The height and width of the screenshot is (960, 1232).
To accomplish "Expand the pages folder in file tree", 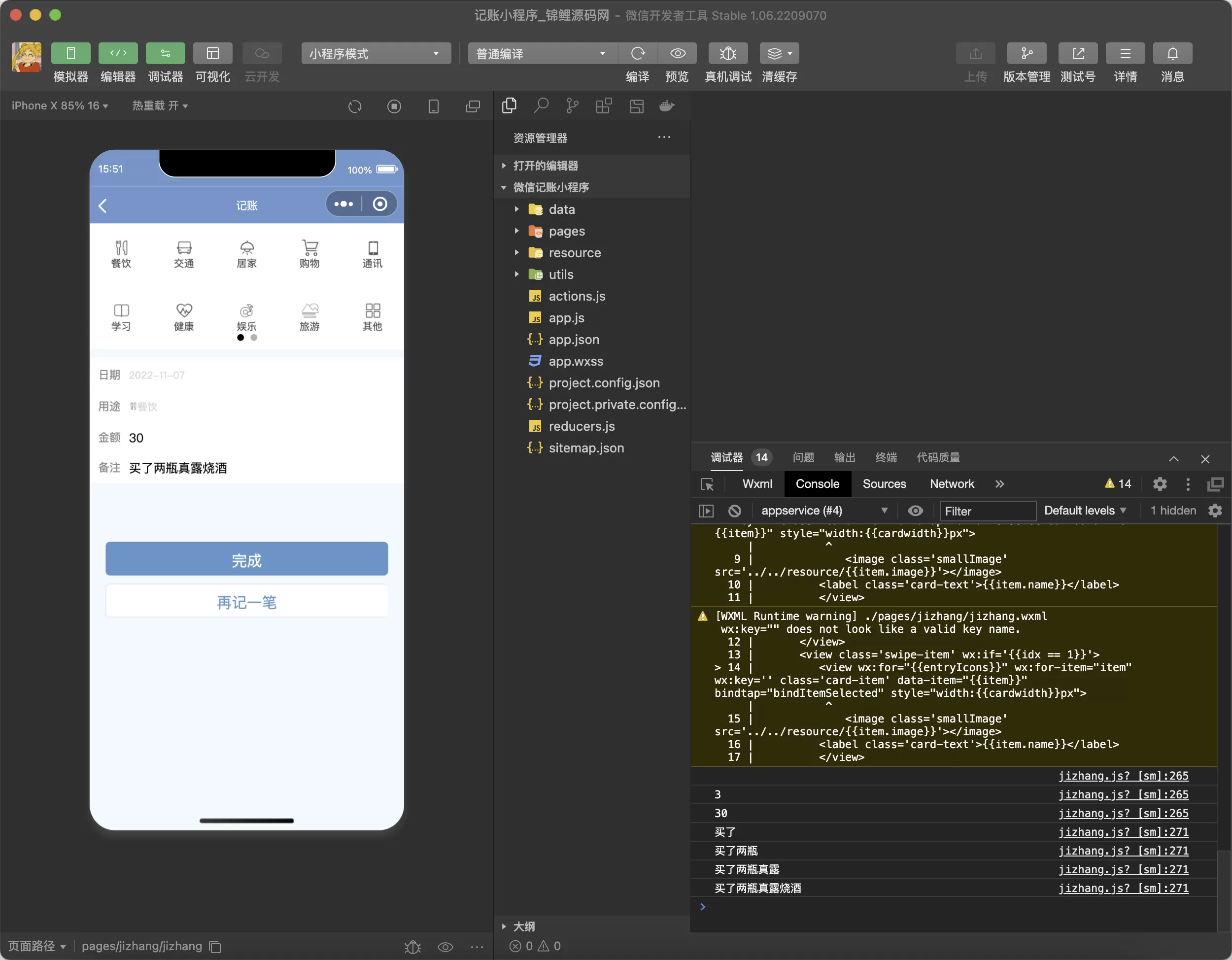I will tap(516, 231).
